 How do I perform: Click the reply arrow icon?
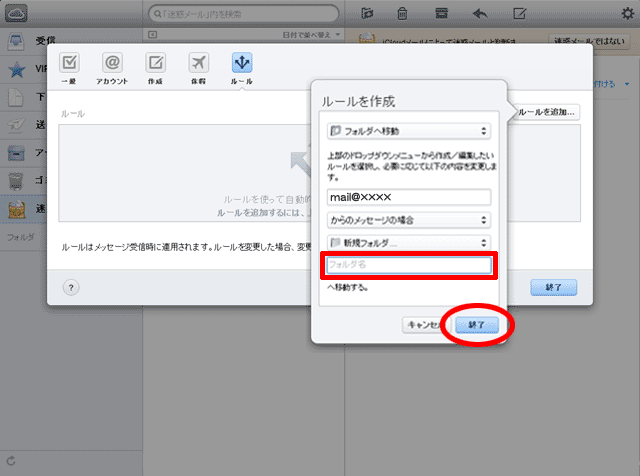(480, 13)
